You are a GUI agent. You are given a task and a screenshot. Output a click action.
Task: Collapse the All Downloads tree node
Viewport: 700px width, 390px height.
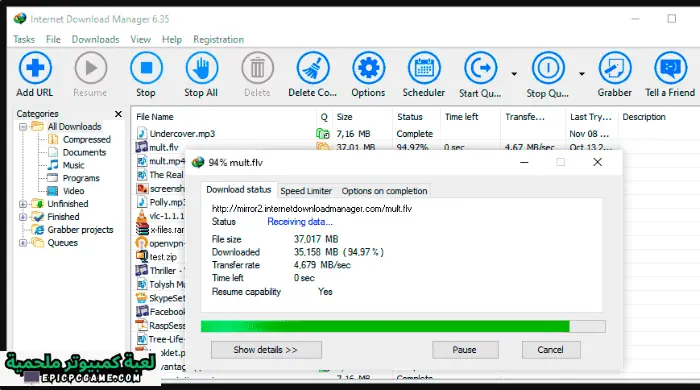coord(23,127)
